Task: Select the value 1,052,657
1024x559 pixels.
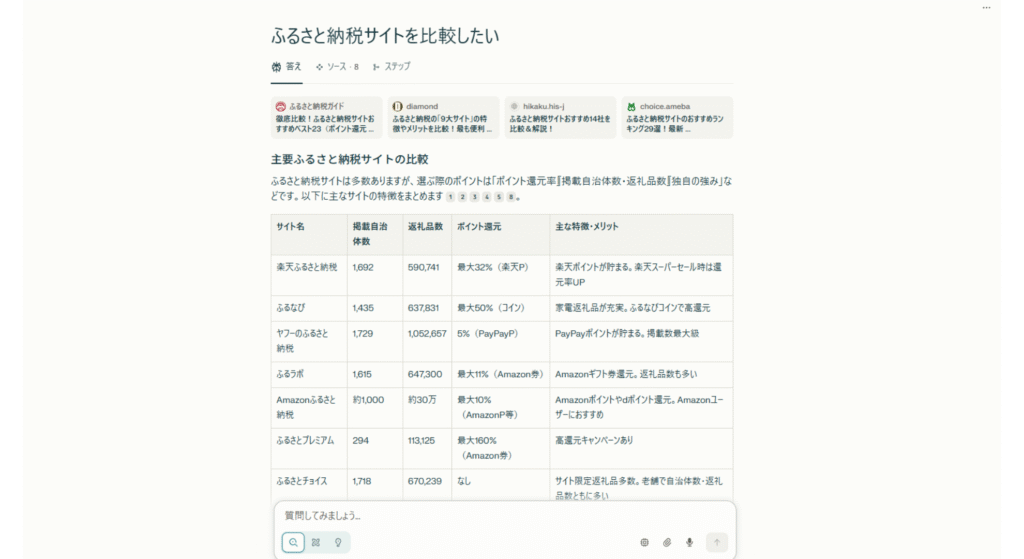Action: pos(427,334)
